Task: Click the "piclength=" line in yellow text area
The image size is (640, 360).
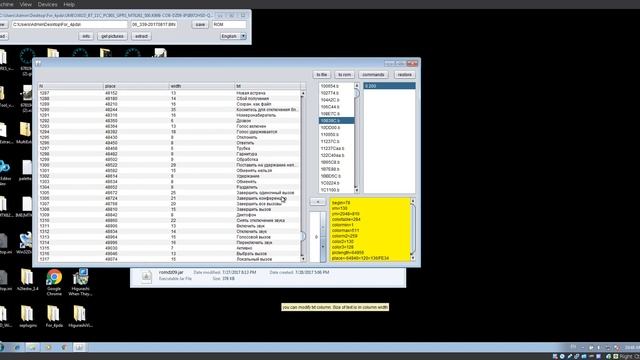Action: pos(348,253)
